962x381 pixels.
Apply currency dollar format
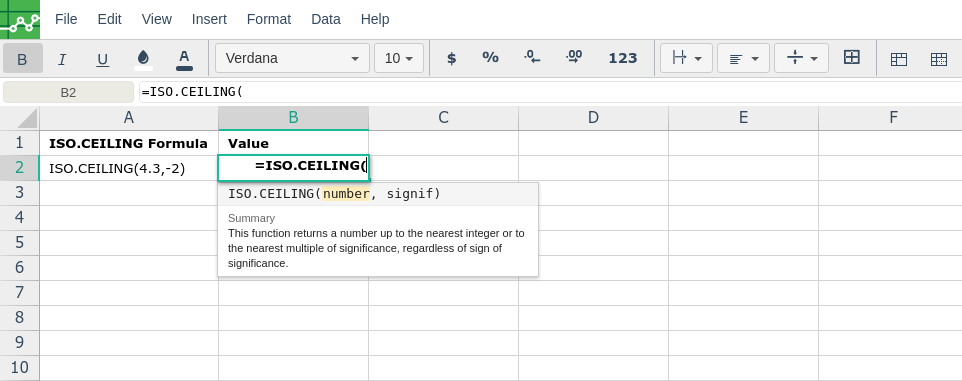[452, 58]
